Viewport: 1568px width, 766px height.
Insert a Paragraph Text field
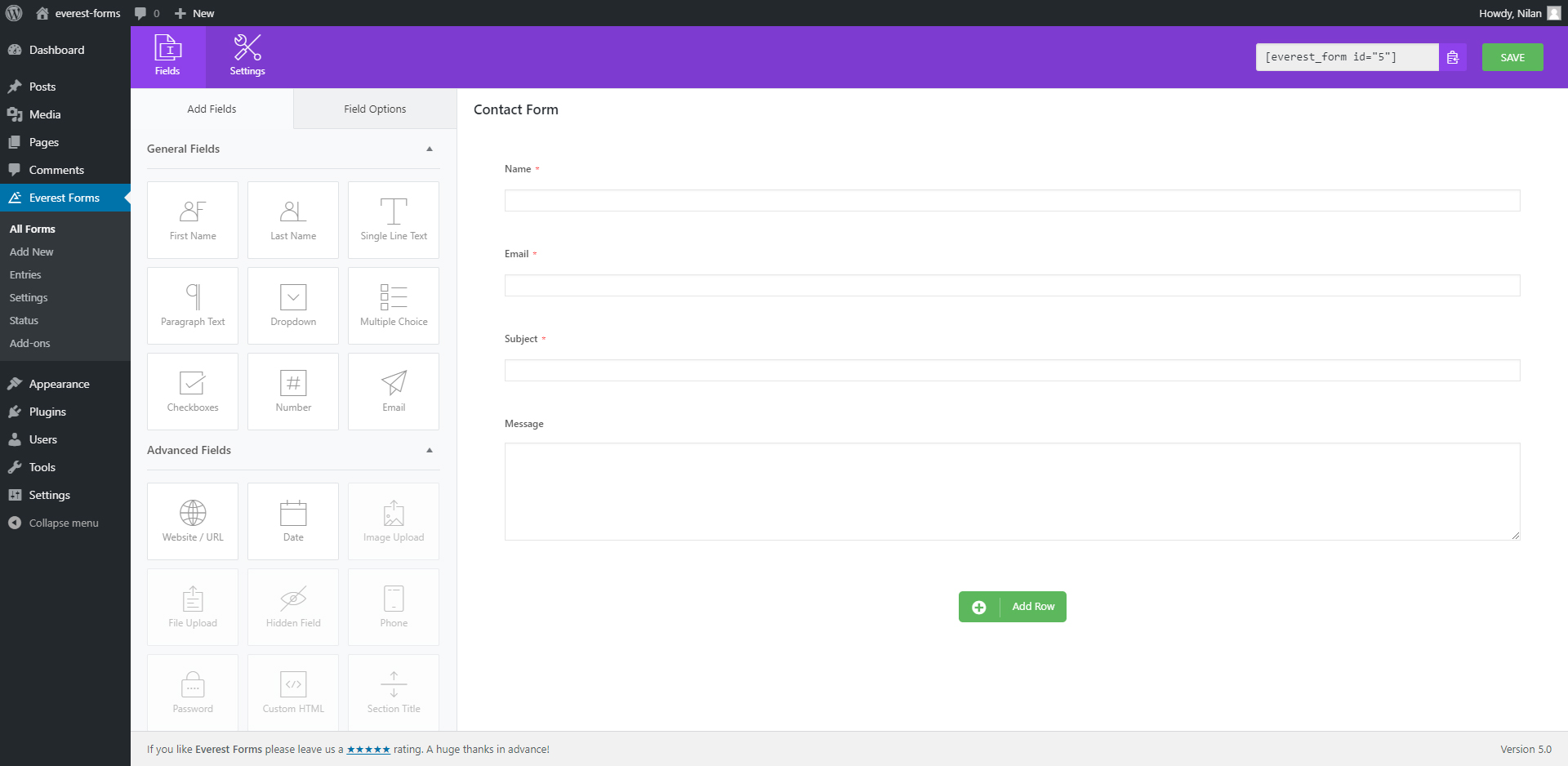pyautogui.click(x=193, y=305)
